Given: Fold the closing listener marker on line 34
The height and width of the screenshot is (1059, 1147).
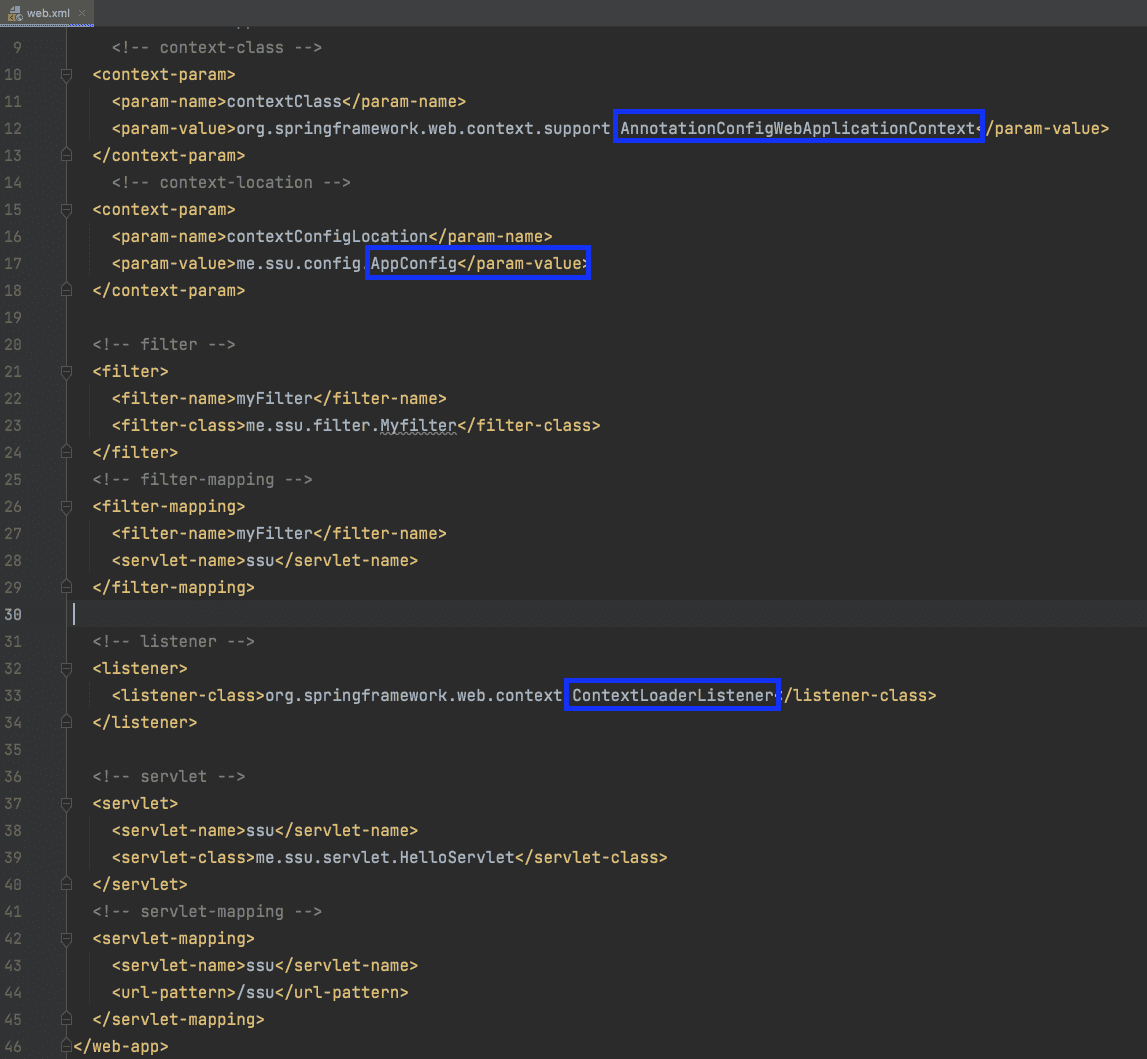Looking at the screenshot, I should 67,722.
